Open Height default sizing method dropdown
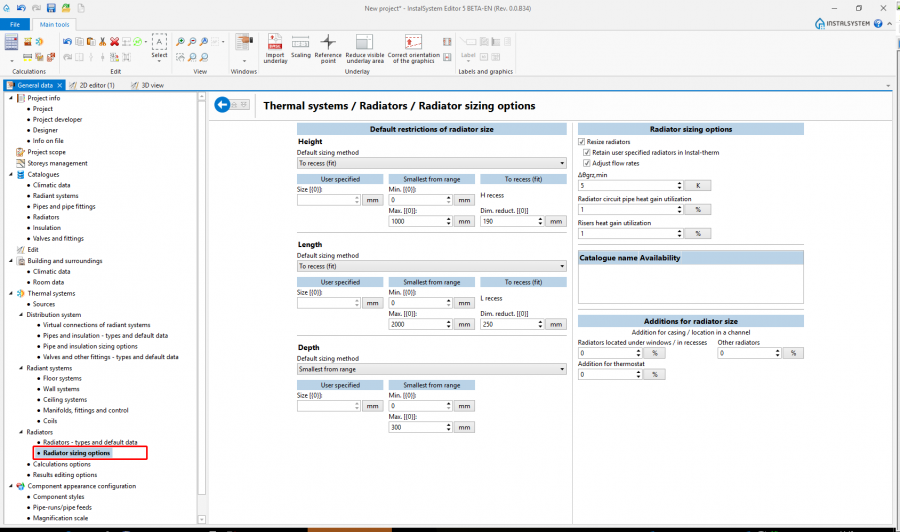Screen dimensions: 900x532 pos(432,162)
